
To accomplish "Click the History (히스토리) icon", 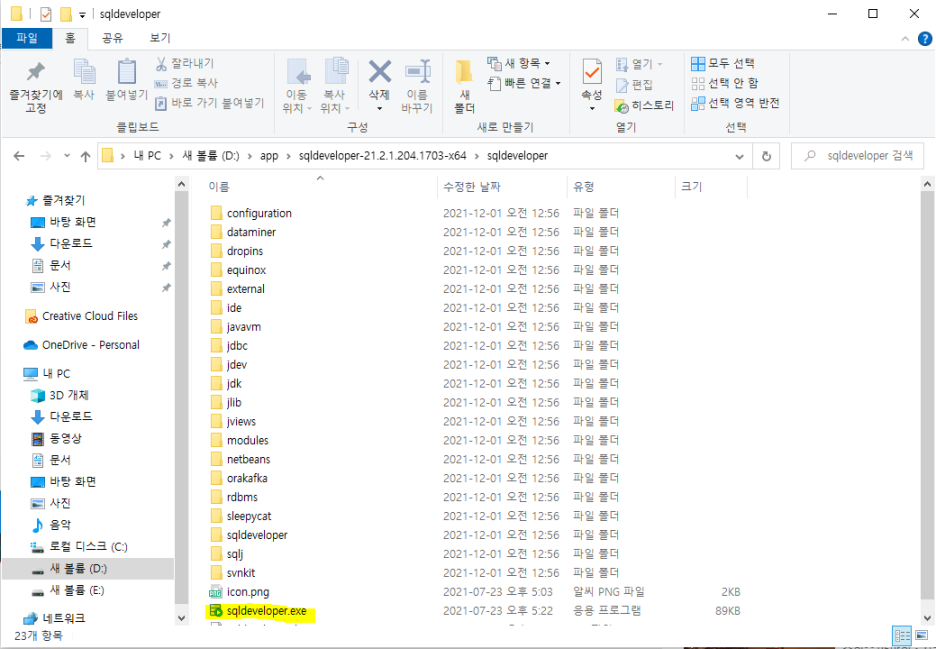I will click(621, 106).
